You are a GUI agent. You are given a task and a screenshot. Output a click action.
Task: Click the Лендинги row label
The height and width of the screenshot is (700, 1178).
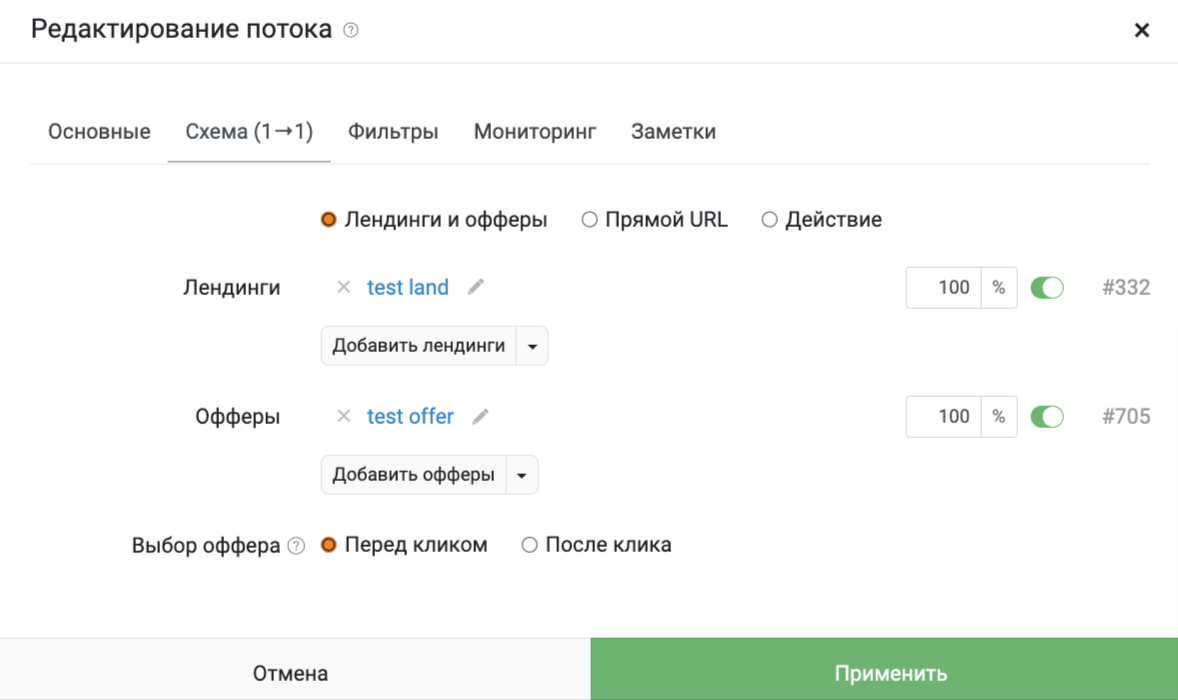(231, 288)
